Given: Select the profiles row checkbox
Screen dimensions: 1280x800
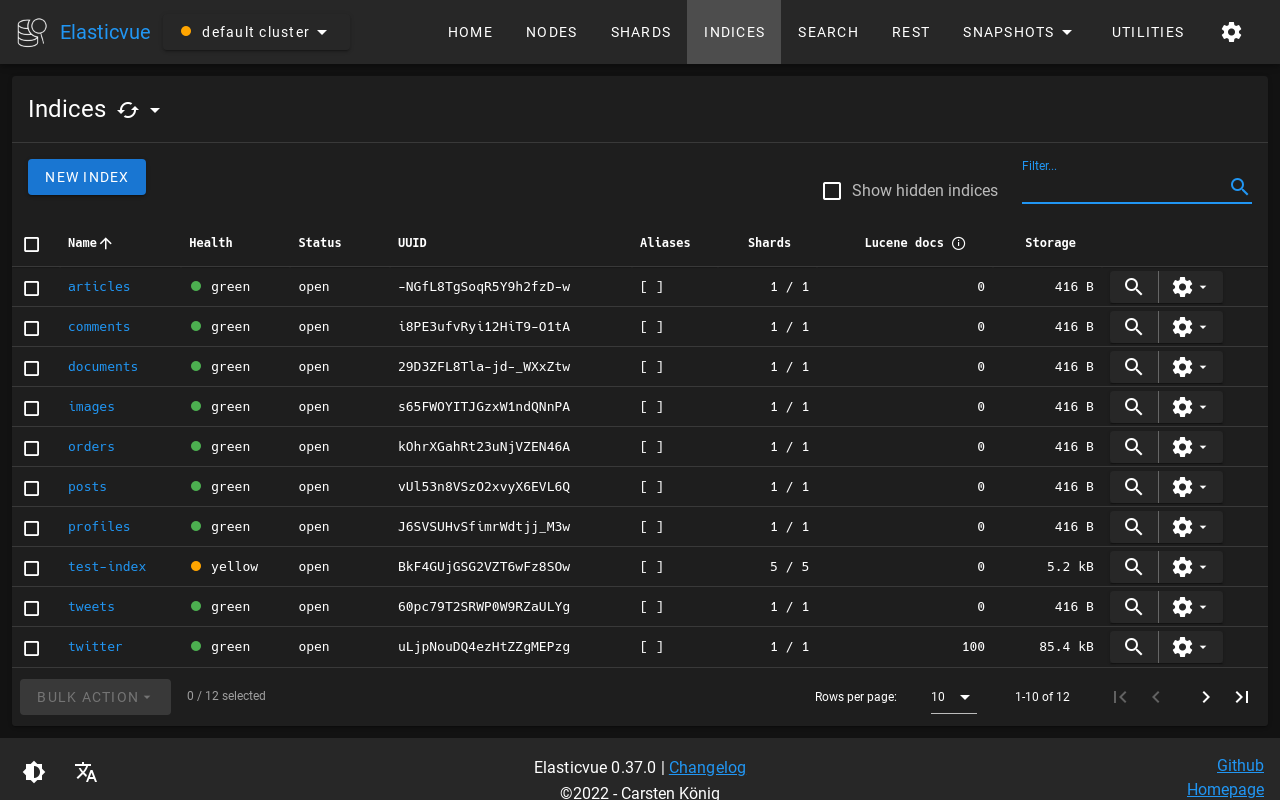Looking at the screenshot, I should click(32, 528).
